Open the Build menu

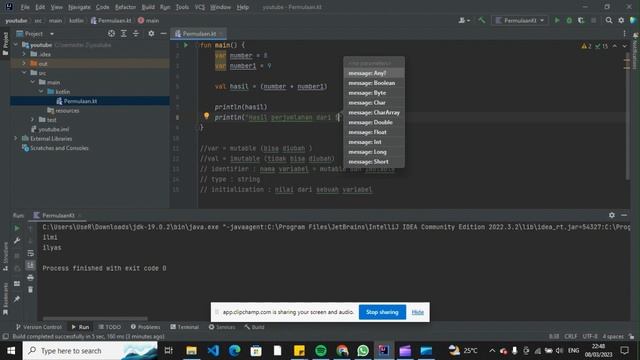tap(148, 7)
